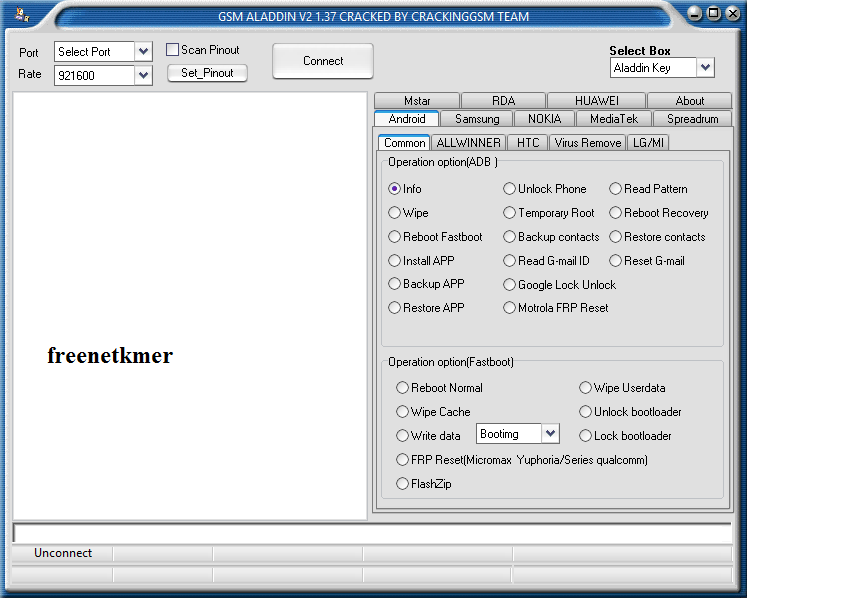Open the Samsung tab
This screenshot has height=598, width=844.
click(x=477, y=118)
